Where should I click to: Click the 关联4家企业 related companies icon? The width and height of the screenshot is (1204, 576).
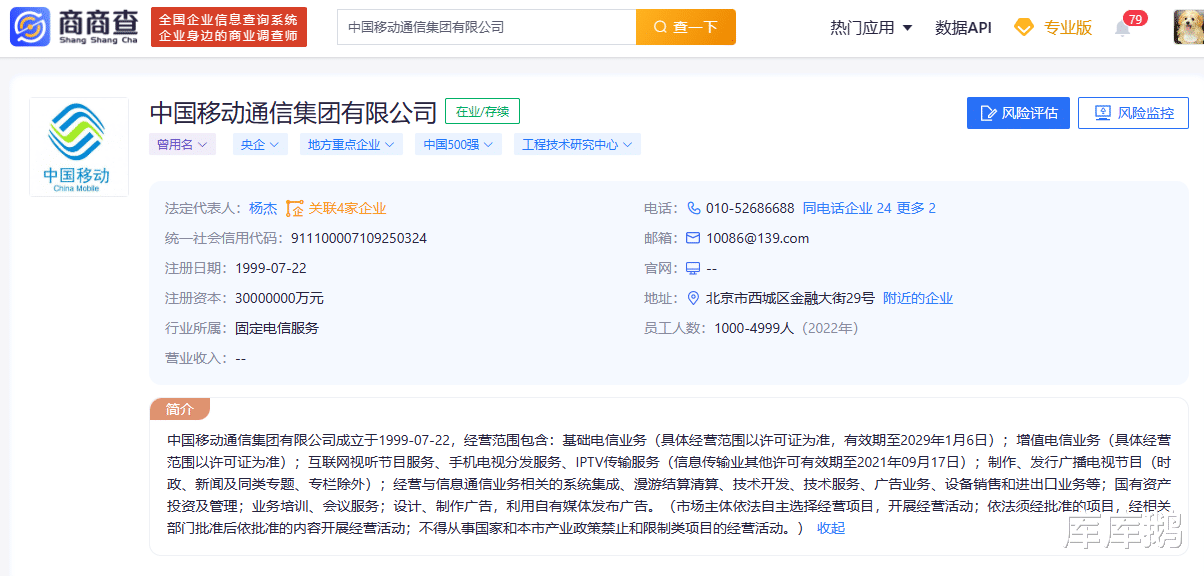294,209
